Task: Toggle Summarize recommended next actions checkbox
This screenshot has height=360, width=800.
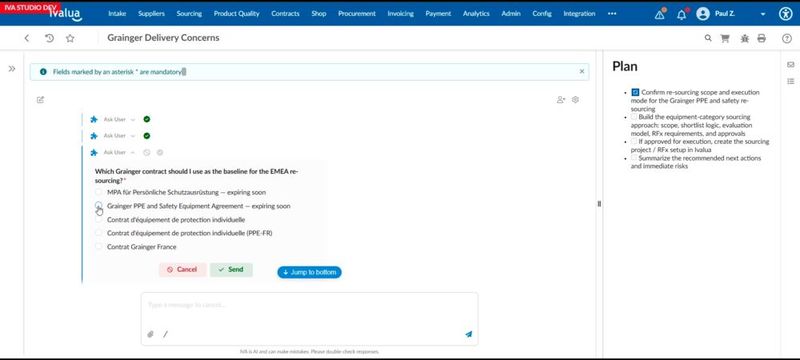Action: [x=634, y=158]
